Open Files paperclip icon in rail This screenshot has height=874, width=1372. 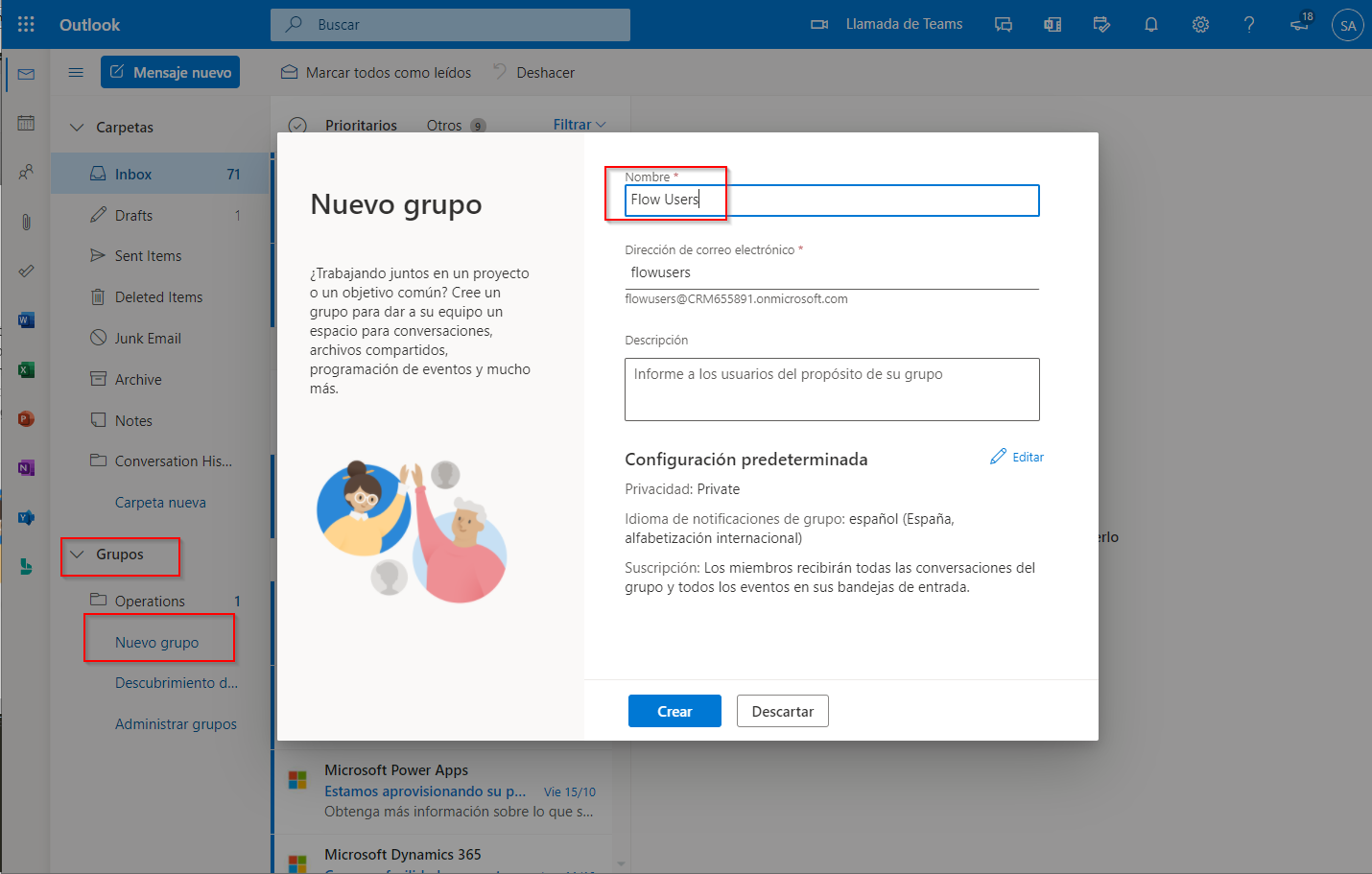pyautogui.click(x=26, y=222)
